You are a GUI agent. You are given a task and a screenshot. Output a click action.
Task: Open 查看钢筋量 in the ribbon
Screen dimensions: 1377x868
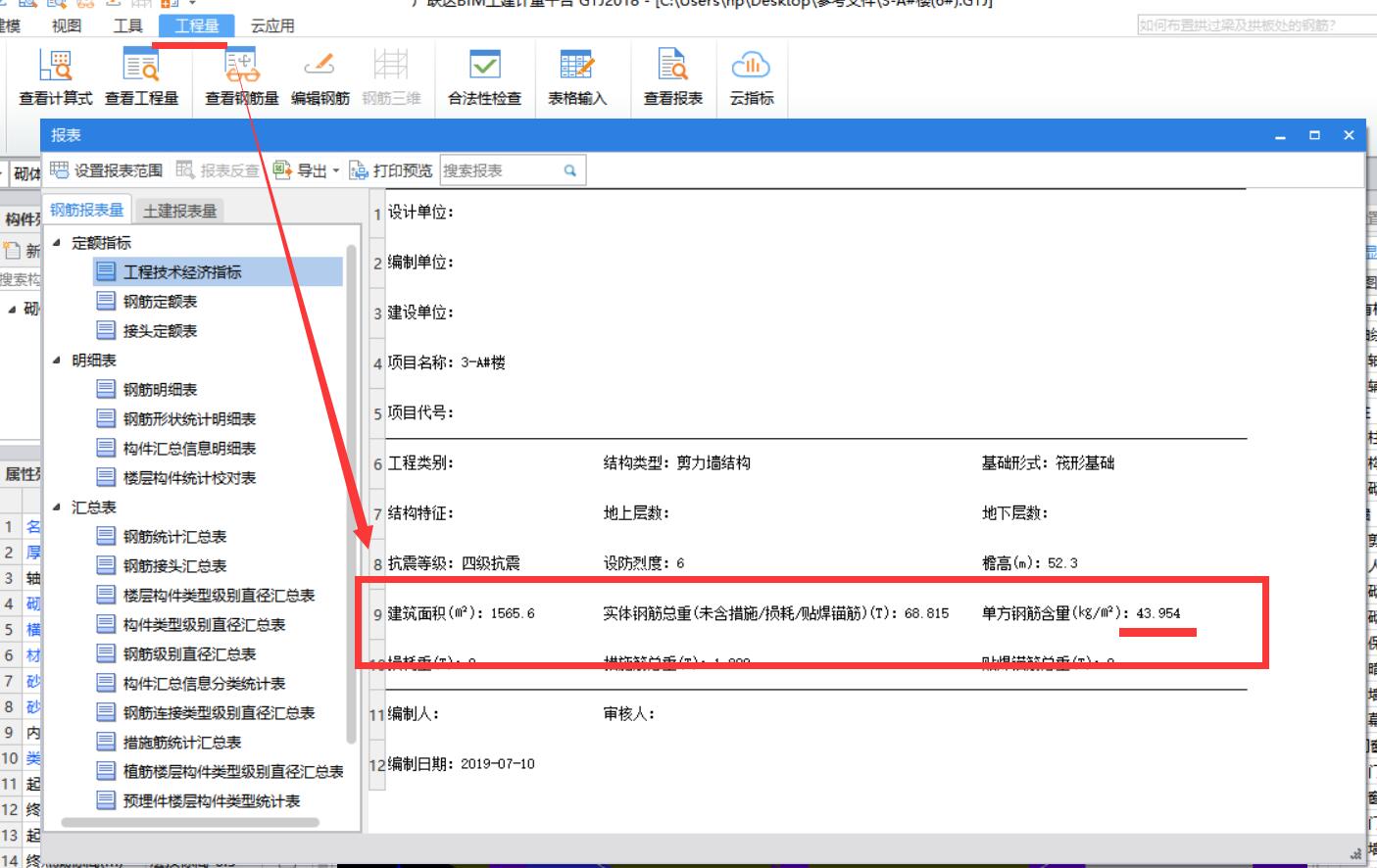pyautogui.click(x=241, y=77)
